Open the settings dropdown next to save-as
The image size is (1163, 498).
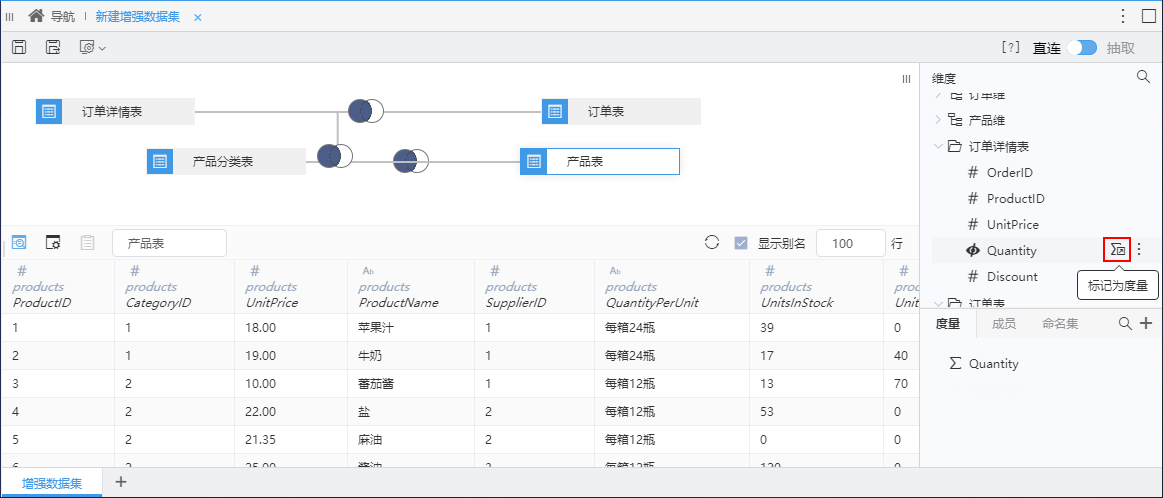pos(93,47)
